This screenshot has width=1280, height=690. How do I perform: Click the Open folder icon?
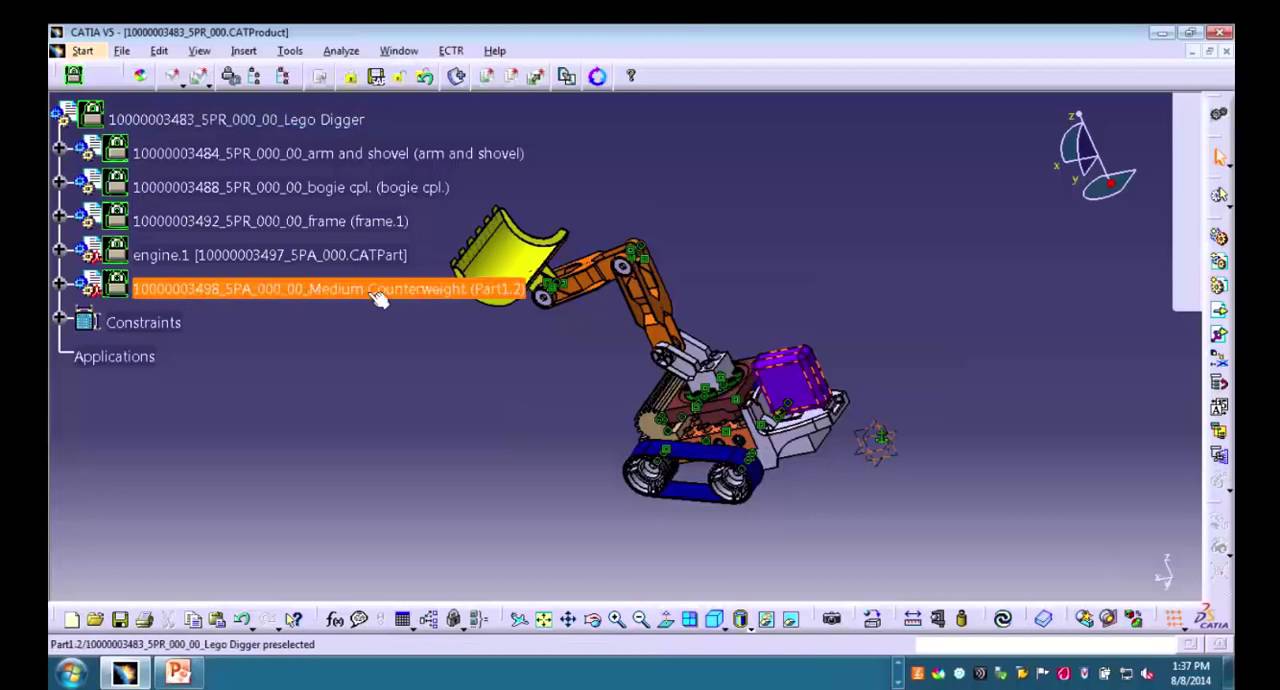(x=95, y=620)
